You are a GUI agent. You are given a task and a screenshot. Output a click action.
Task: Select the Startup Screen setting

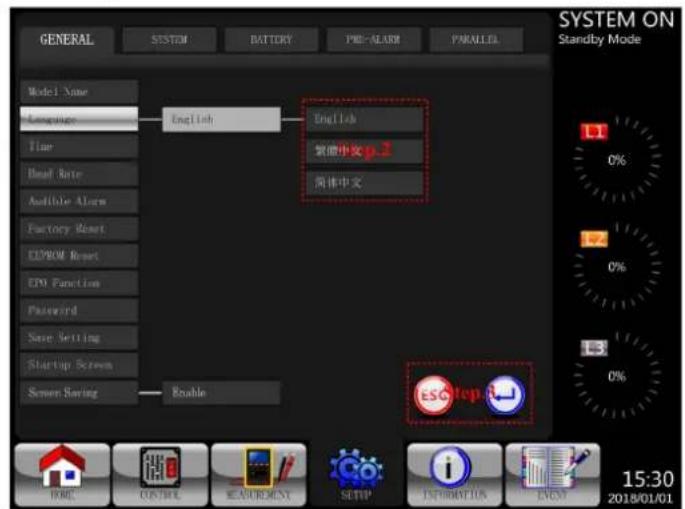coord(79,365)
